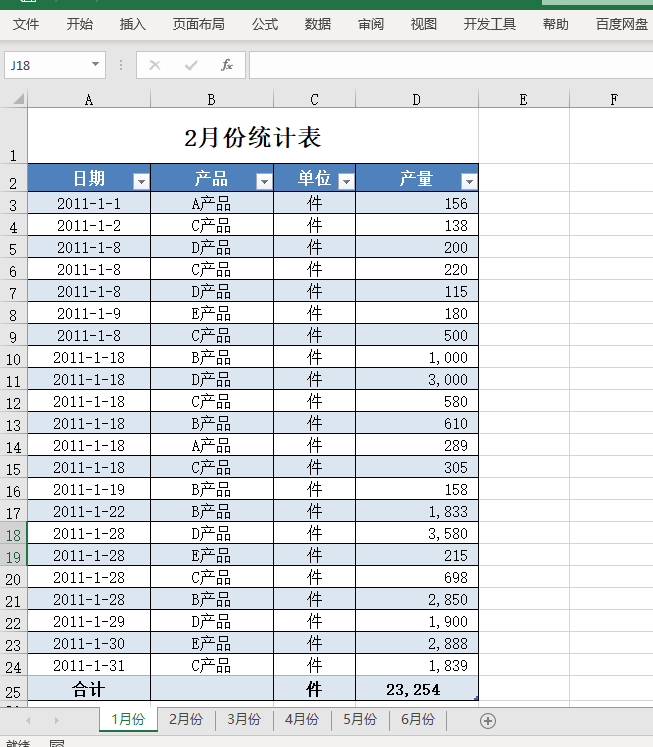Select column D header
653x747 pixels.
point(417,99)
